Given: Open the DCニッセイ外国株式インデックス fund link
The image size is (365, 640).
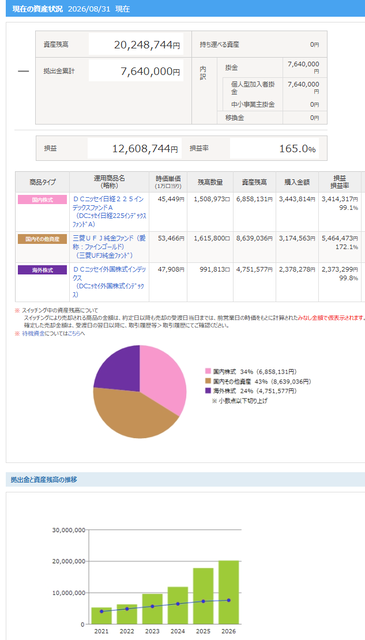Looking at the screenshot, I should [x=109, y=281].
